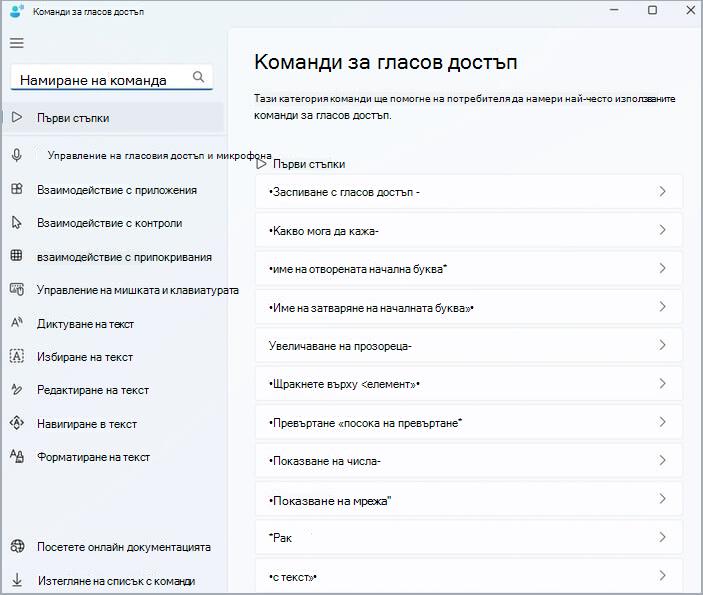This screenshot has width=703, height=595.
Task: Expand chevron on Какво мога да кажа
Action: (x=662, y=230)
